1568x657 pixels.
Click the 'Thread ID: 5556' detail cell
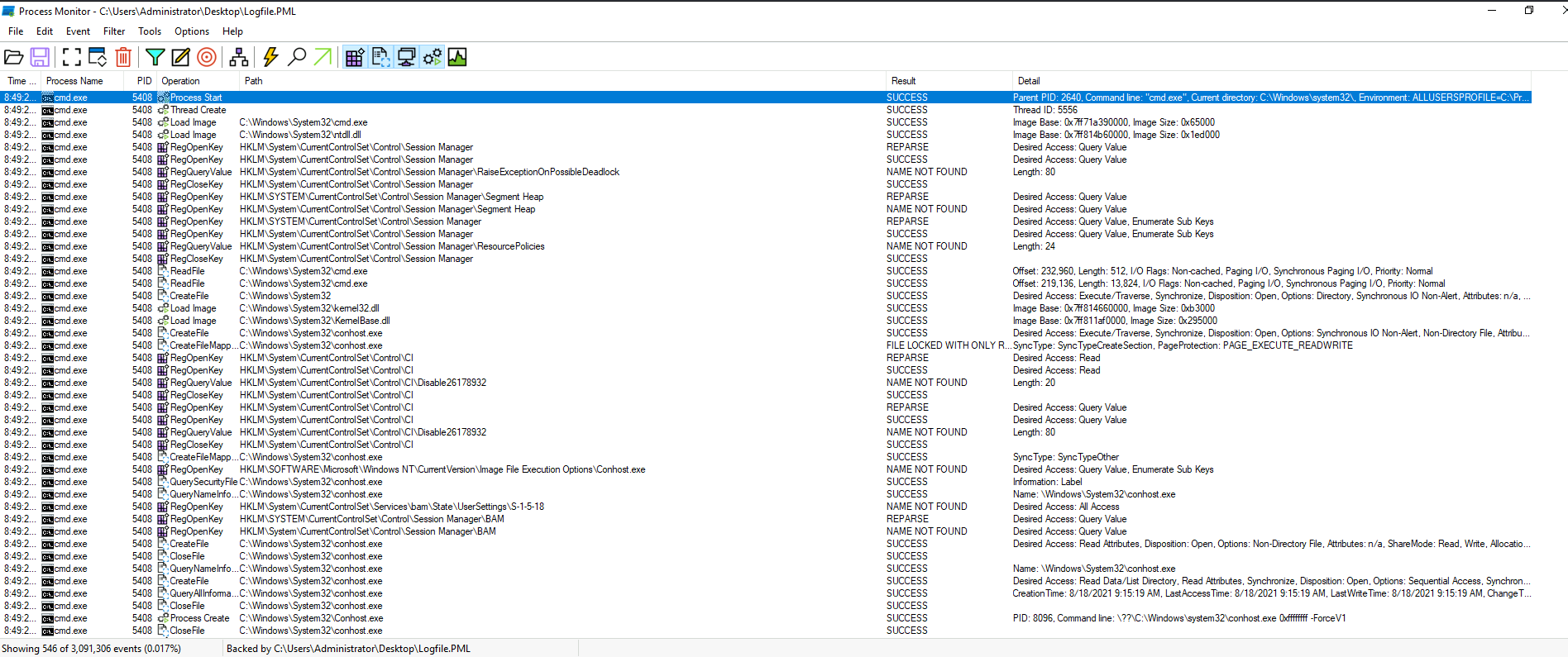tap(1045, 110)
